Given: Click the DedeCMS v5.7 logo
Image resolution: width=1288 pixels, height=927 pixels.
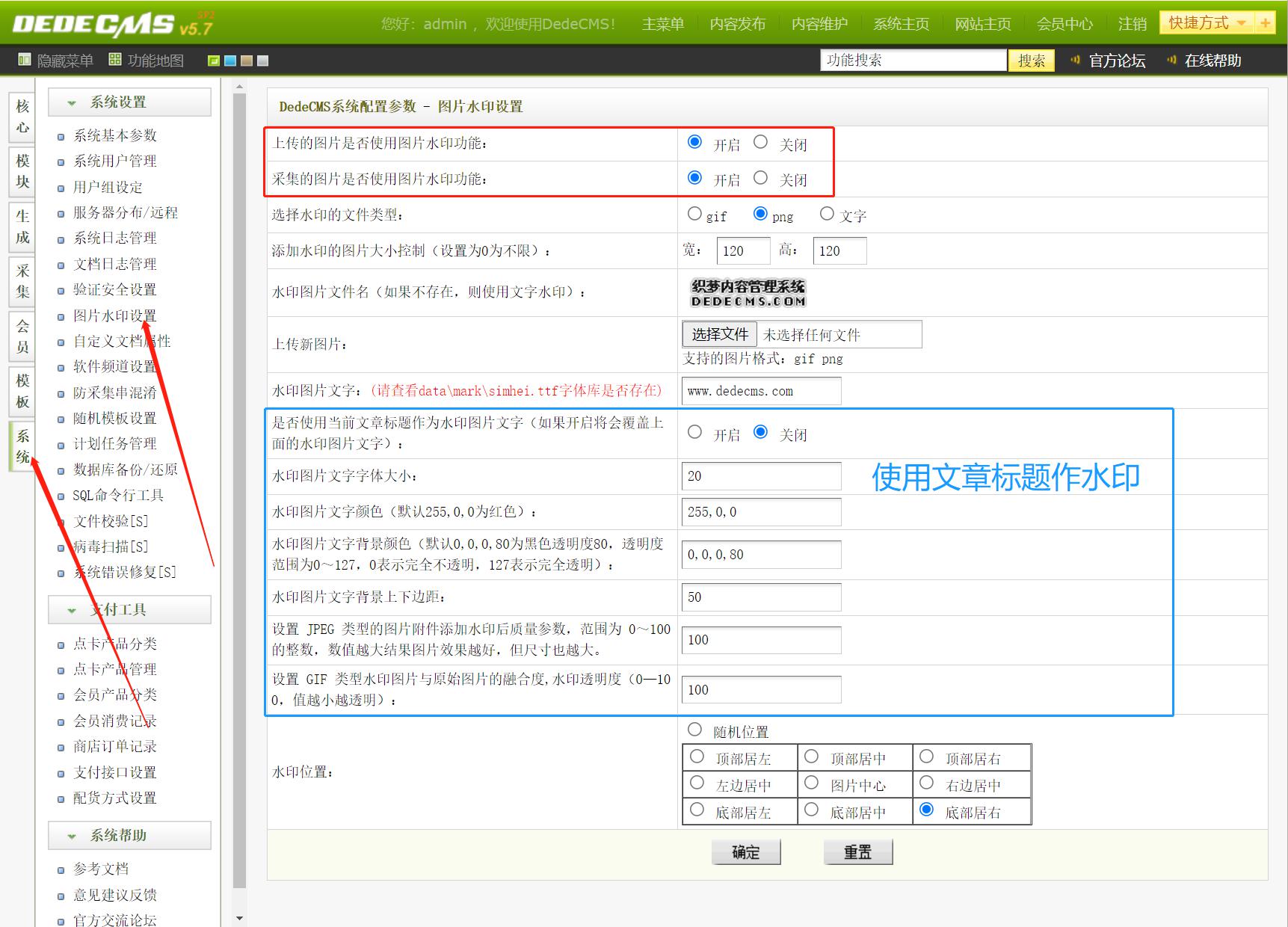Looking at the screenshot, I should pos(112,24).
